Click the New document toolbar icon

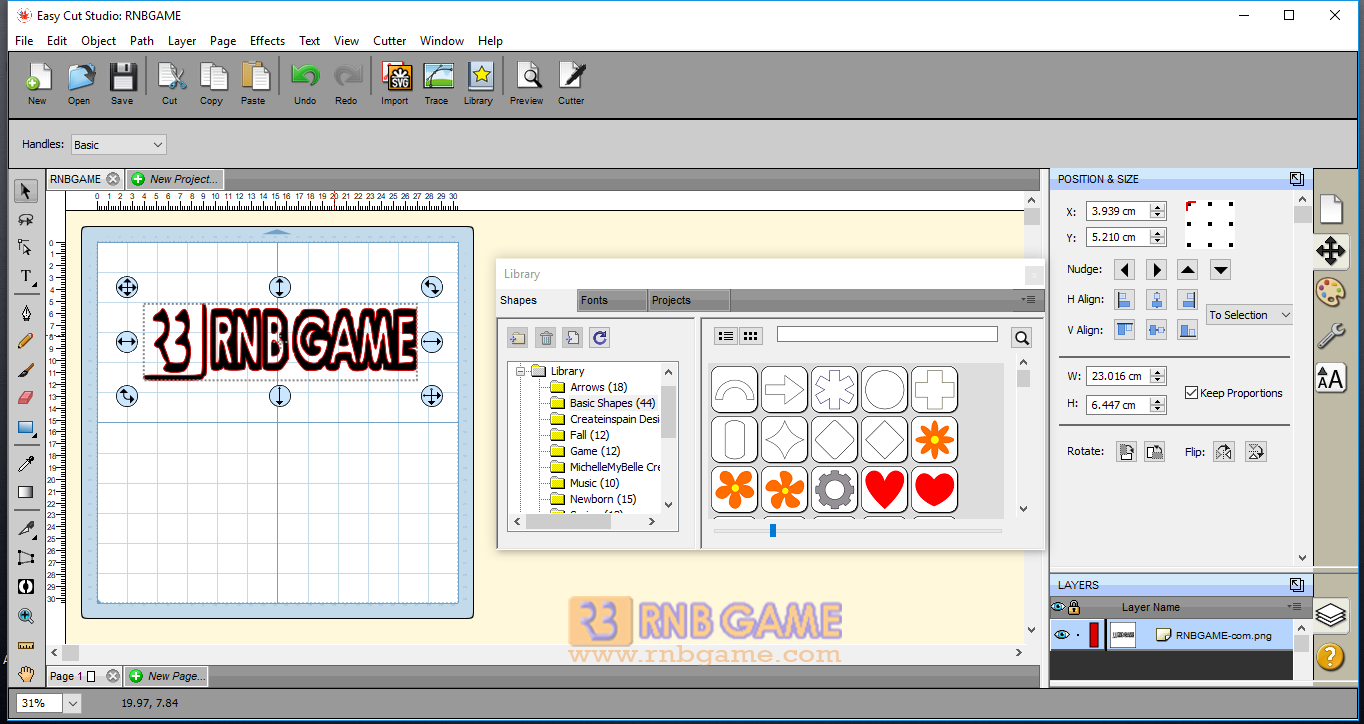tap(37, 82)
